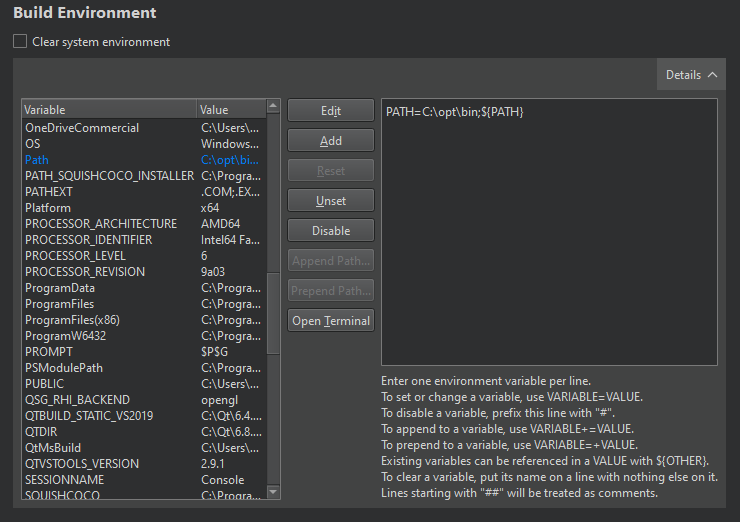Click into the environment changes text editor
740x522 pixels.
(549, 232)
